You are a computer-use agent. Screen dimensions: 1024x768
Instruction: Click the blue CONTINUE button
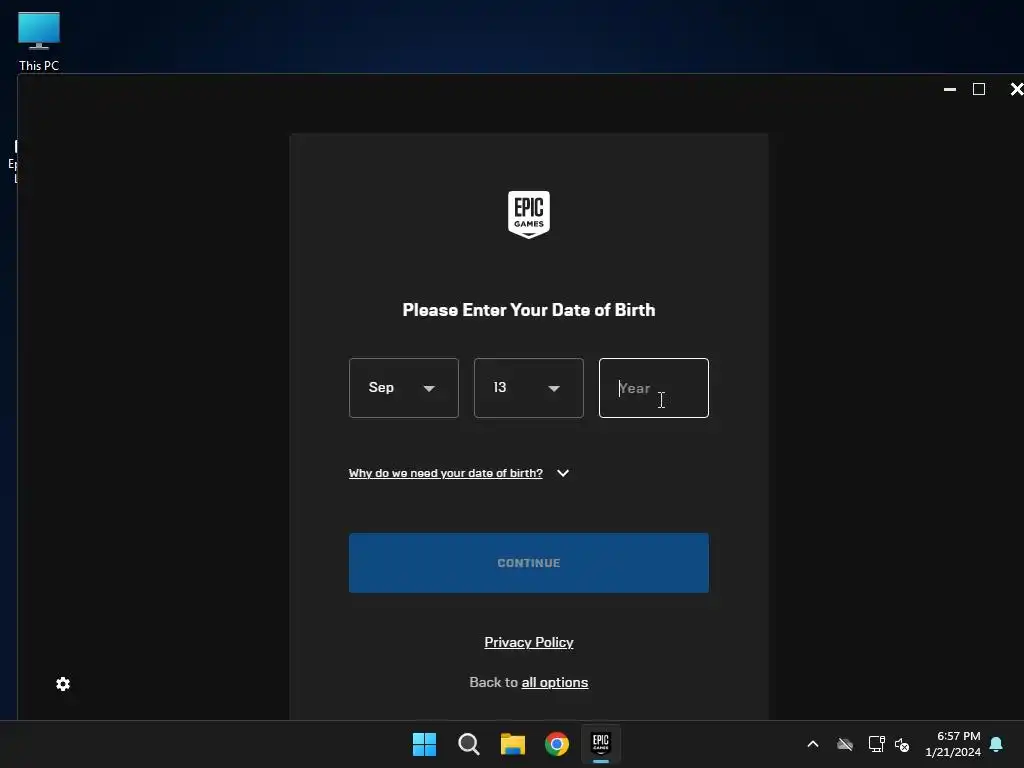point(528,563)
